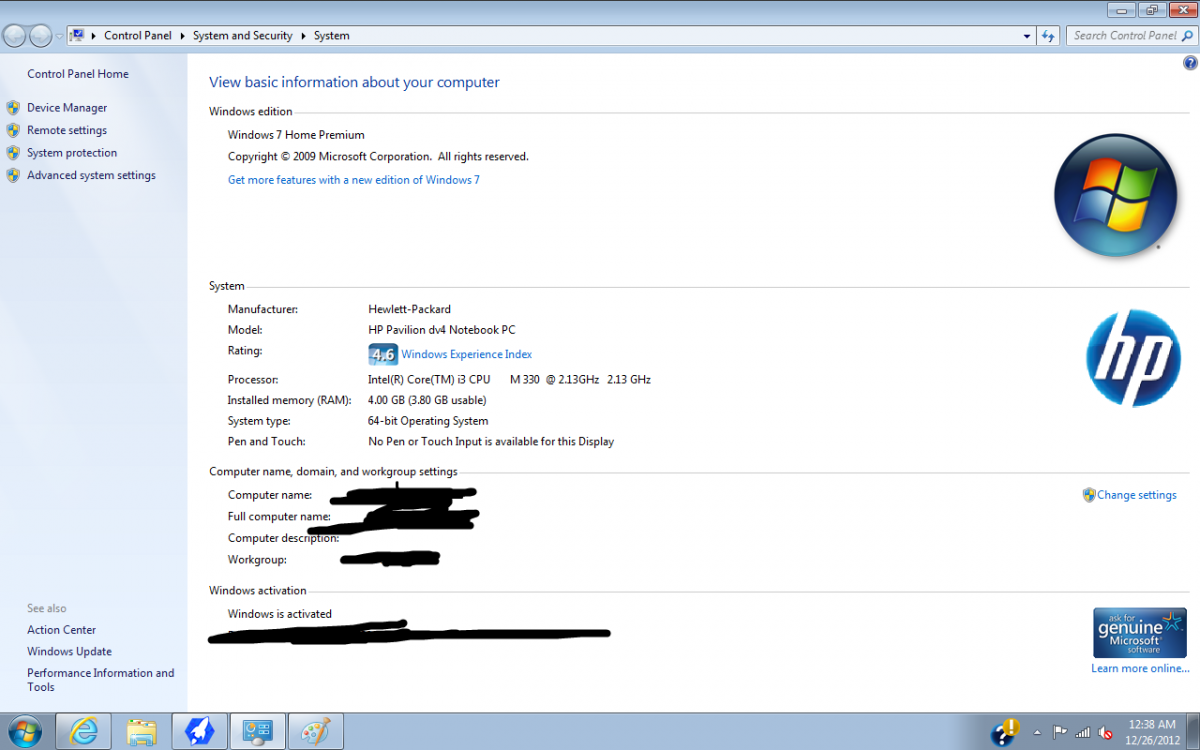Click the Windows Start orb
Viewport: 1200px width, 750px height.
24,731
